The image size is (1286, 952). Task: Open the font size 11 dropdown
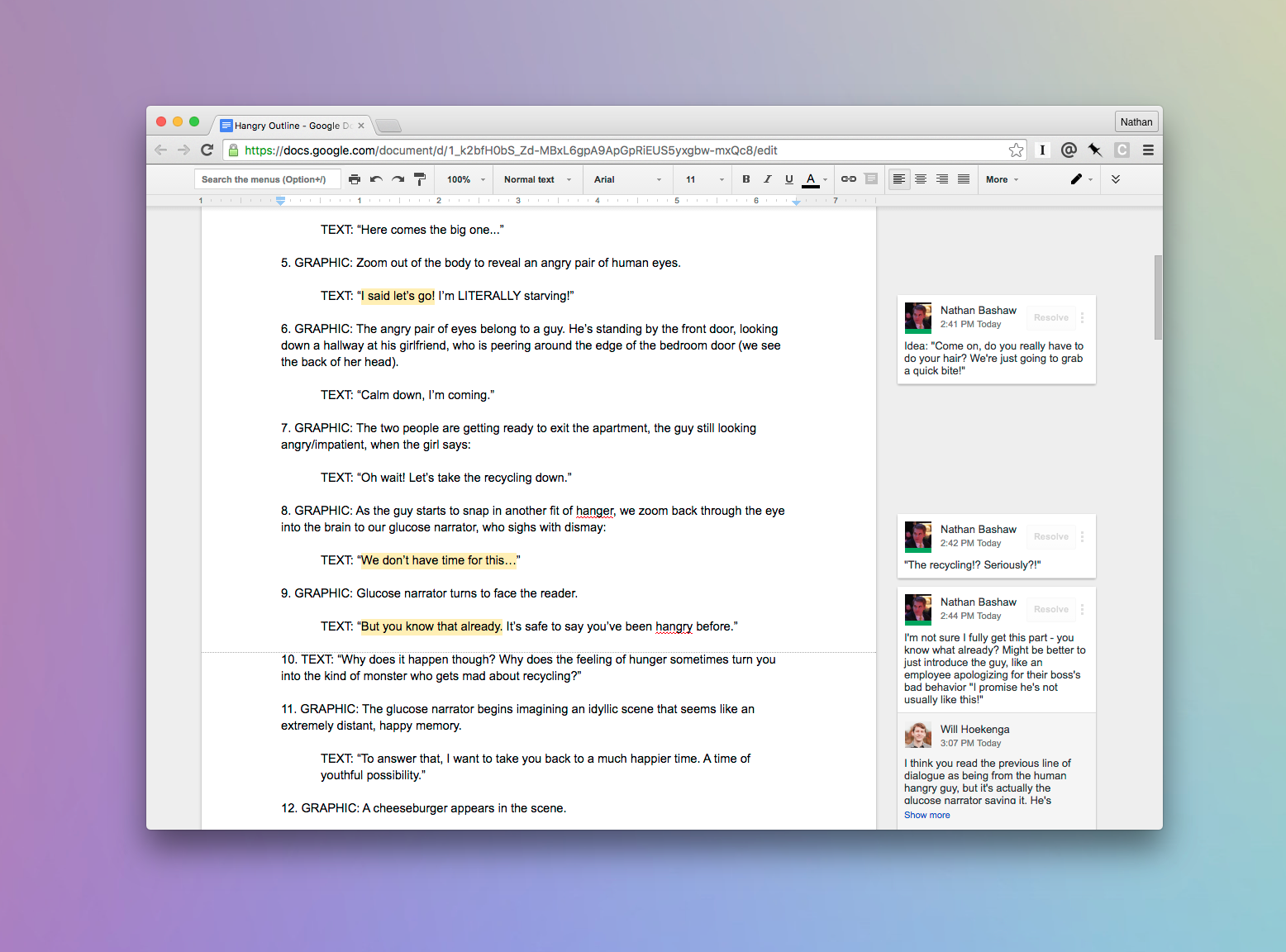[x=704, y=179]
